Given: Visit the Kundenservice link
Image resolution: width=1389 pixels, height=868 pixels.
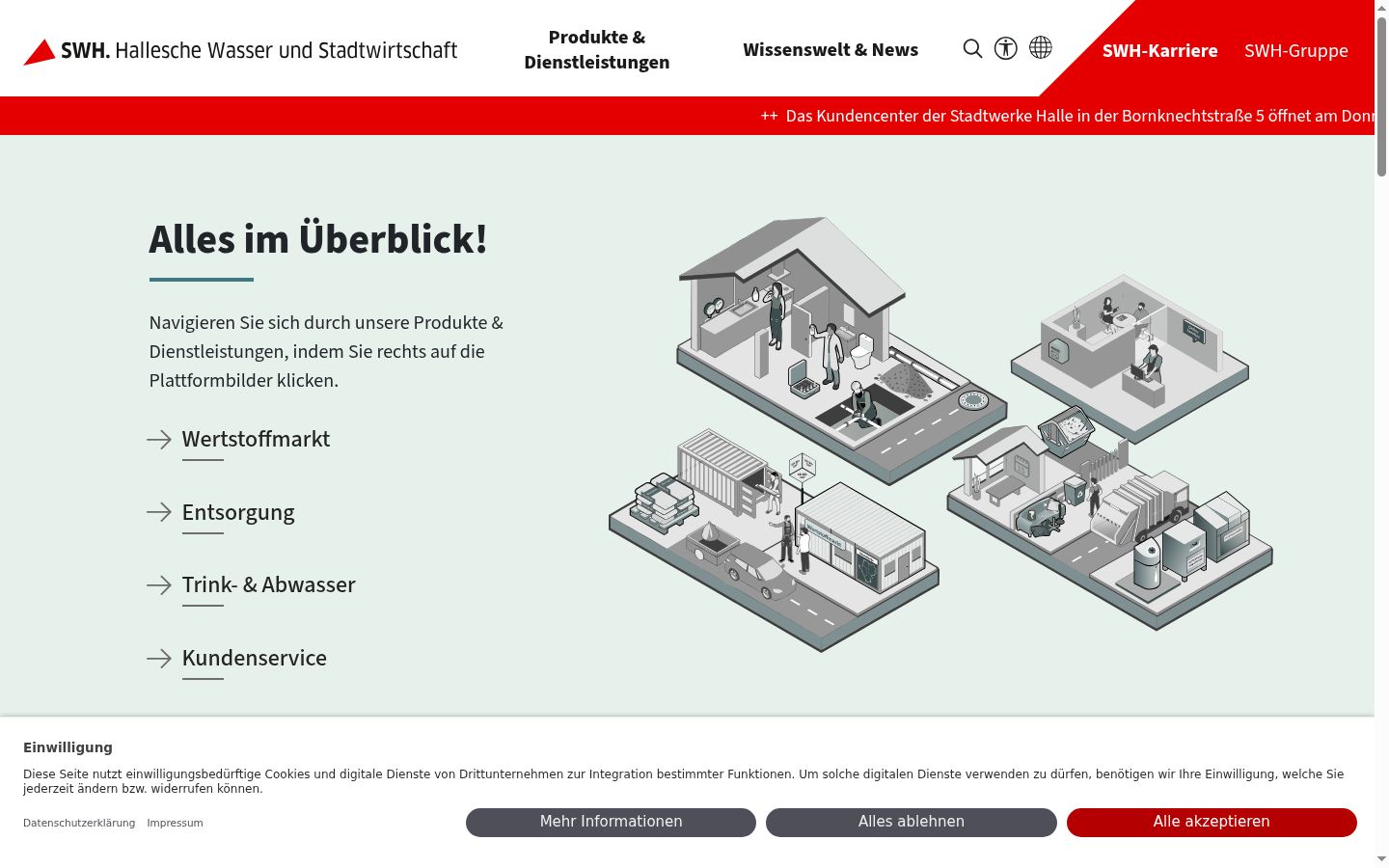Looking at the screenshot, I should pyautogui.click(x=255, y=659).
